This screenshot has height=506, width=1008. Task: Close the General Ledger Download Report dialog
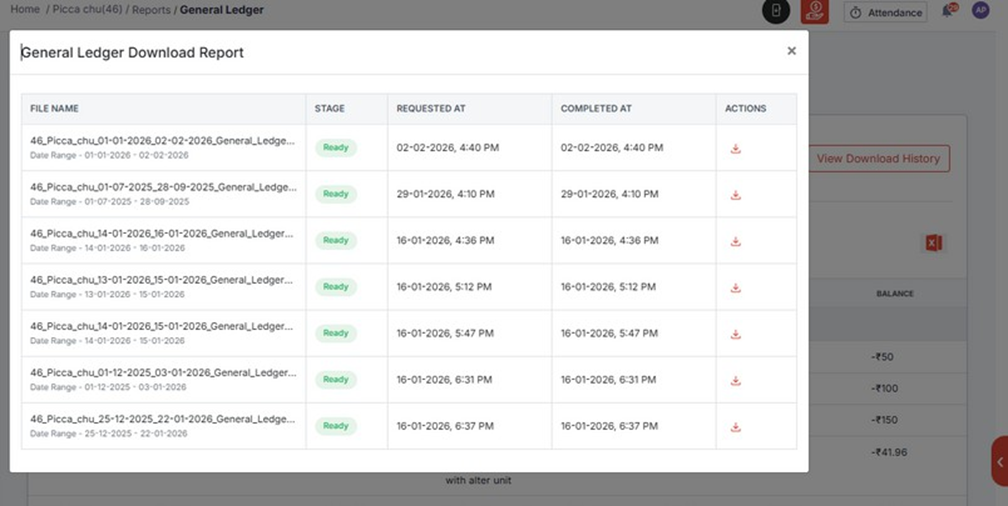pyautogui.click(x=791, y=51)
